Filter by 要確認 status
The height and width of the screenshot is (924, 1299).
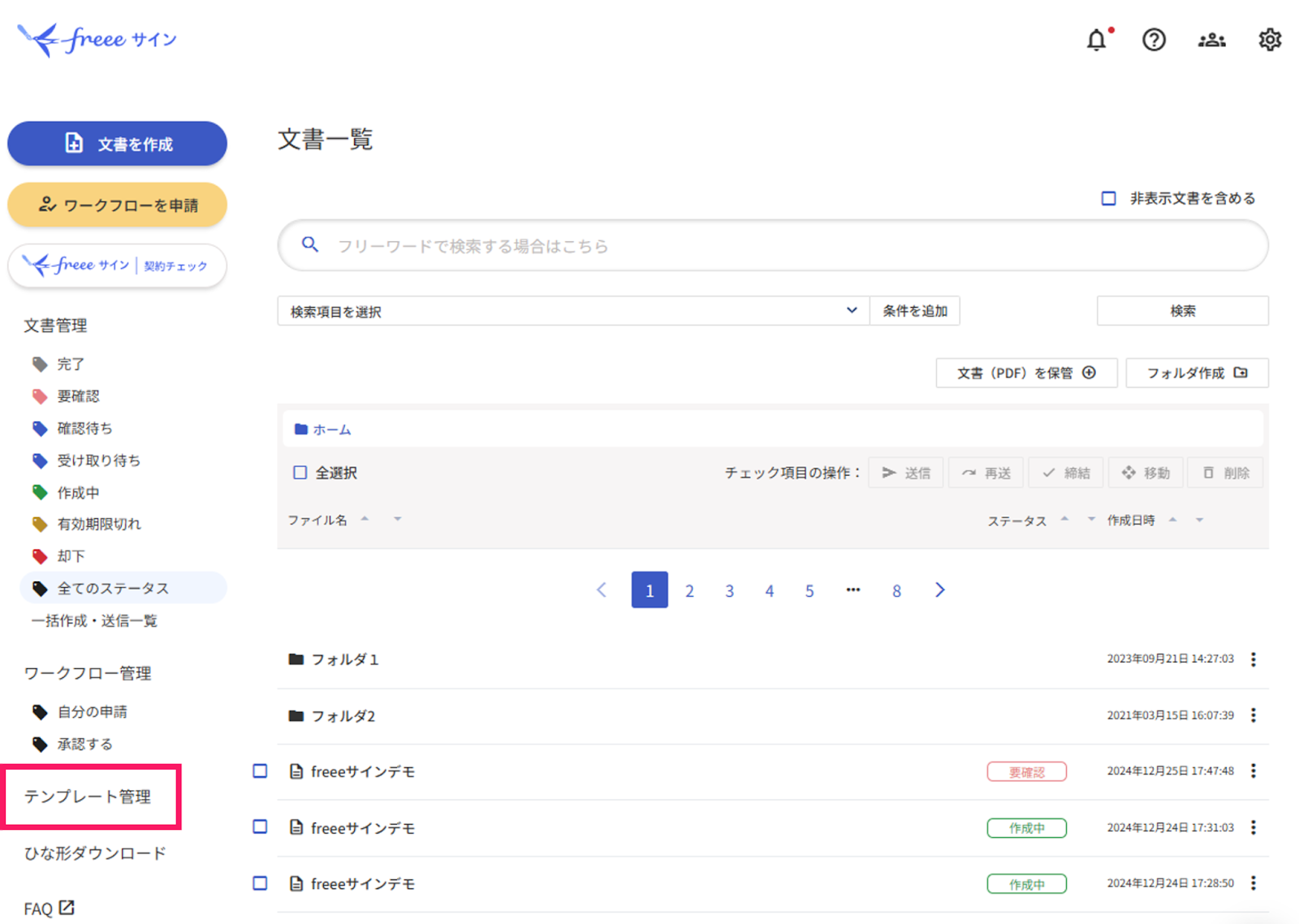coord(78,396)
